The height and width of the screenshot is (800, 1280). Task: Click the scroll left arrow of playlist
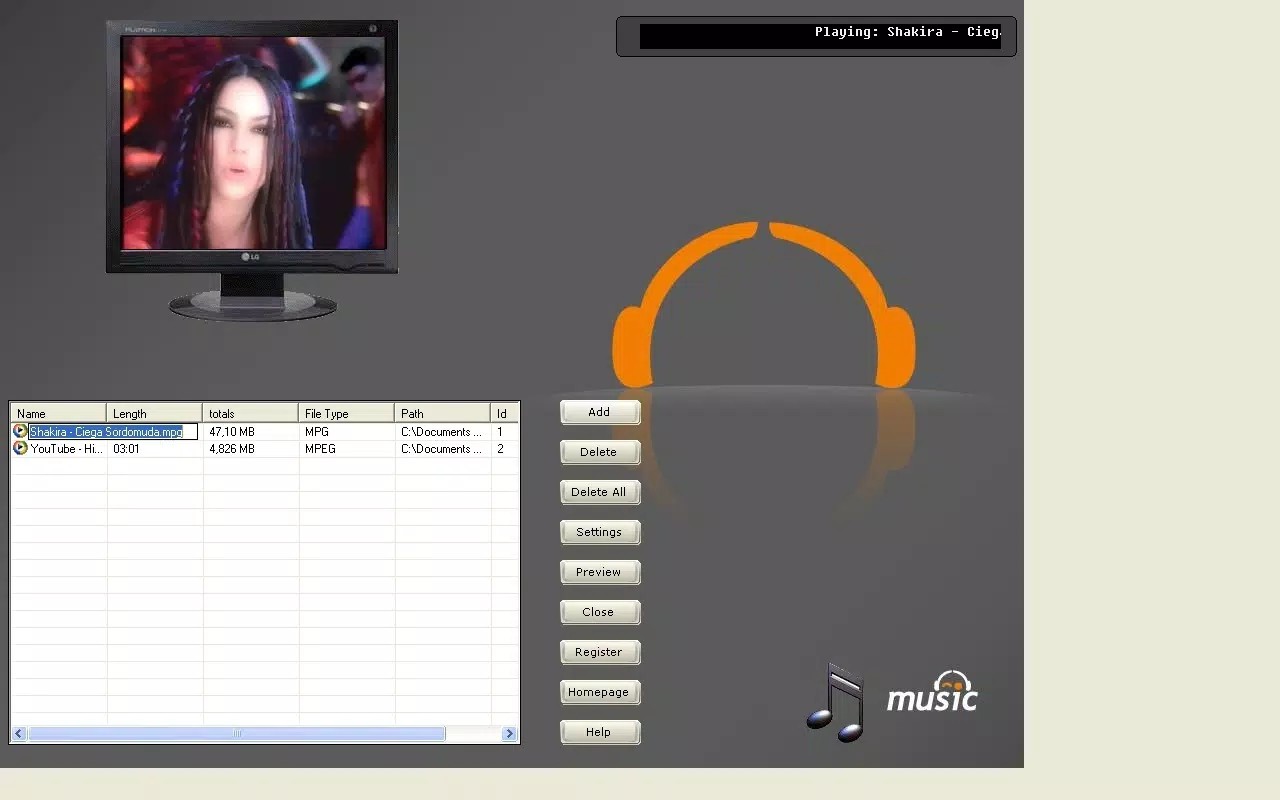[x=19, y=734]
